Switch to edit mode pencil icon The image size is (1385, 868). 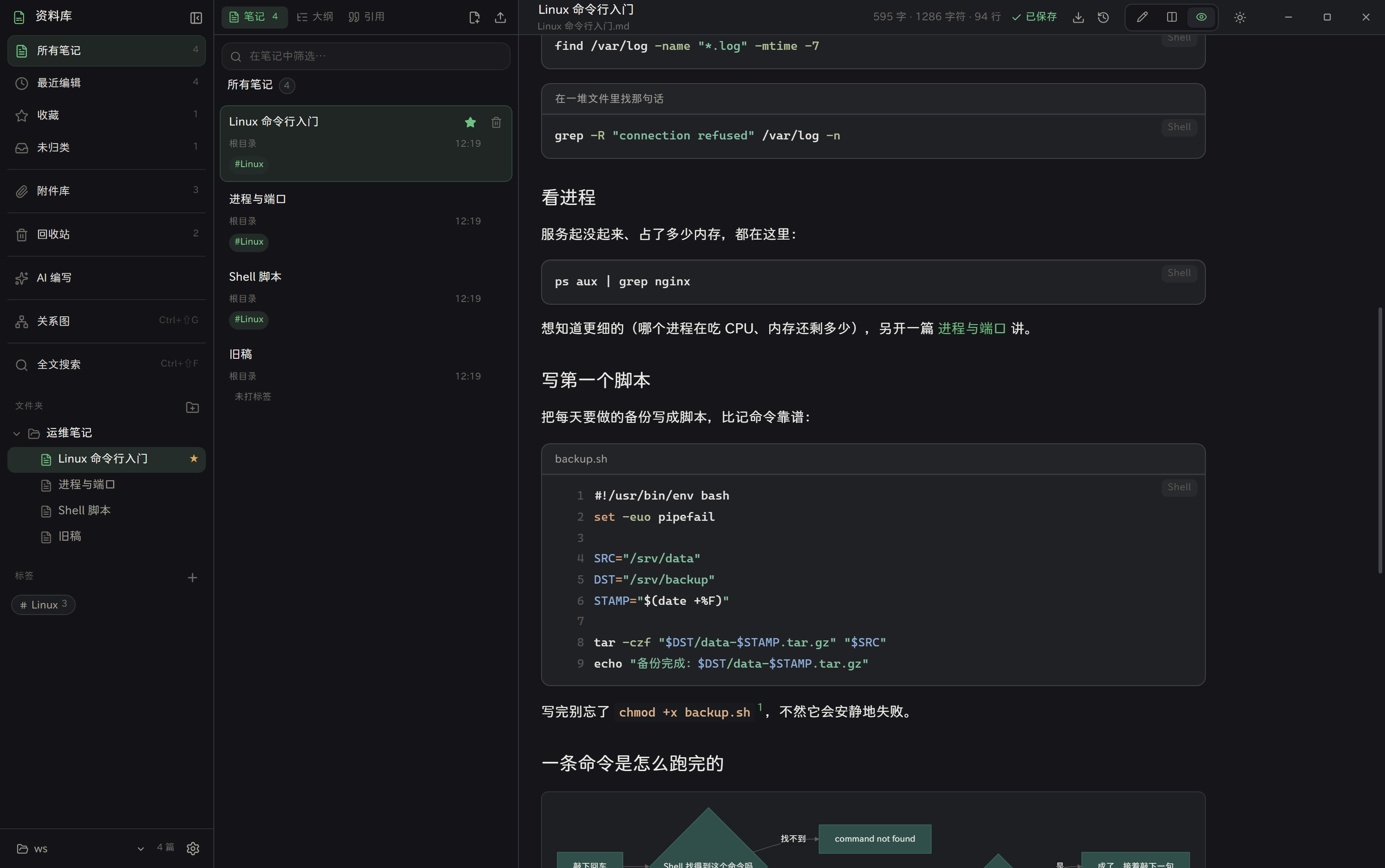click(x=1142, y=17)
